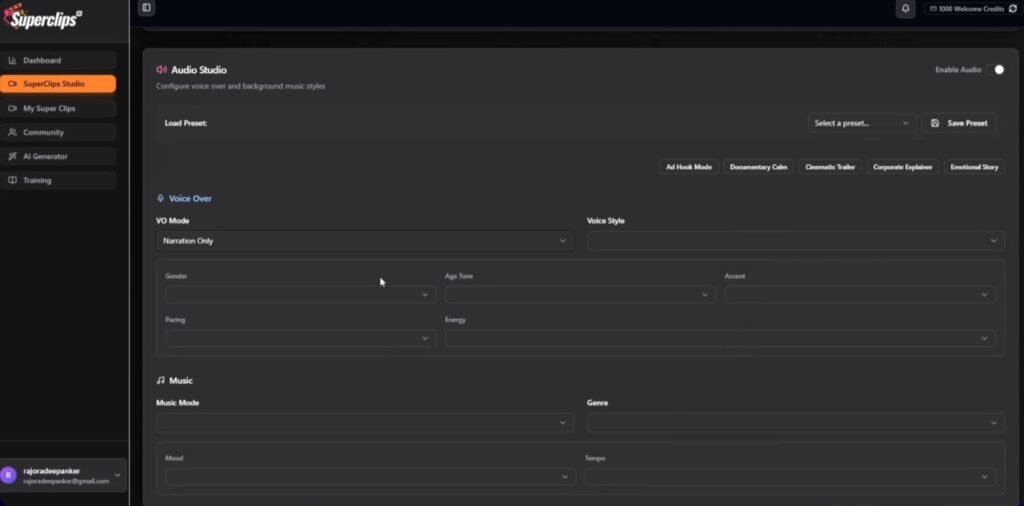Apply the Corporate Explainer preset
The width and height of the screenshot is (1024, 506).
pos(903,167)
